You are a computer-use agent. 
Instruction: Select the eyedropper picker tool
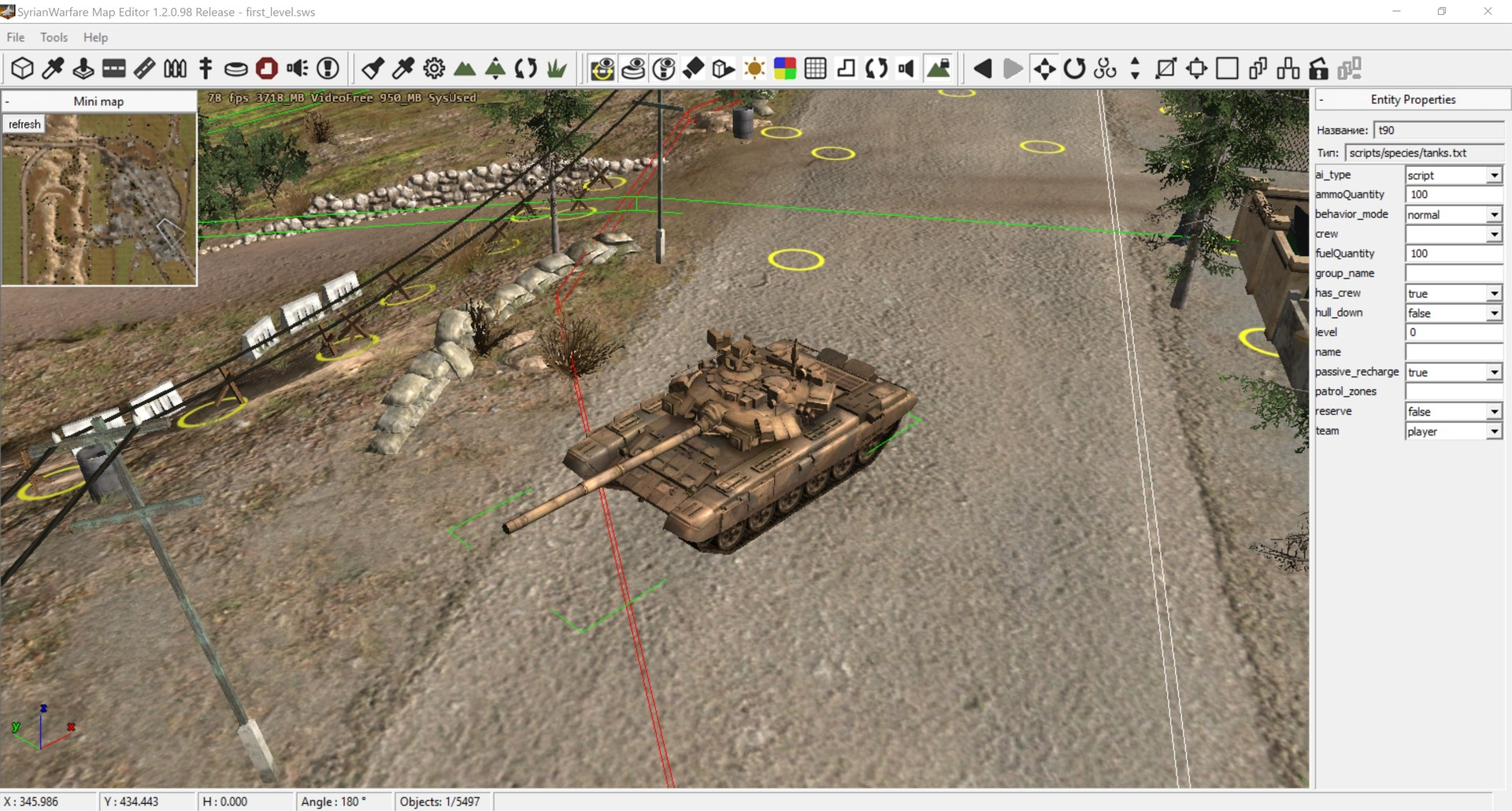pos(52,69)
